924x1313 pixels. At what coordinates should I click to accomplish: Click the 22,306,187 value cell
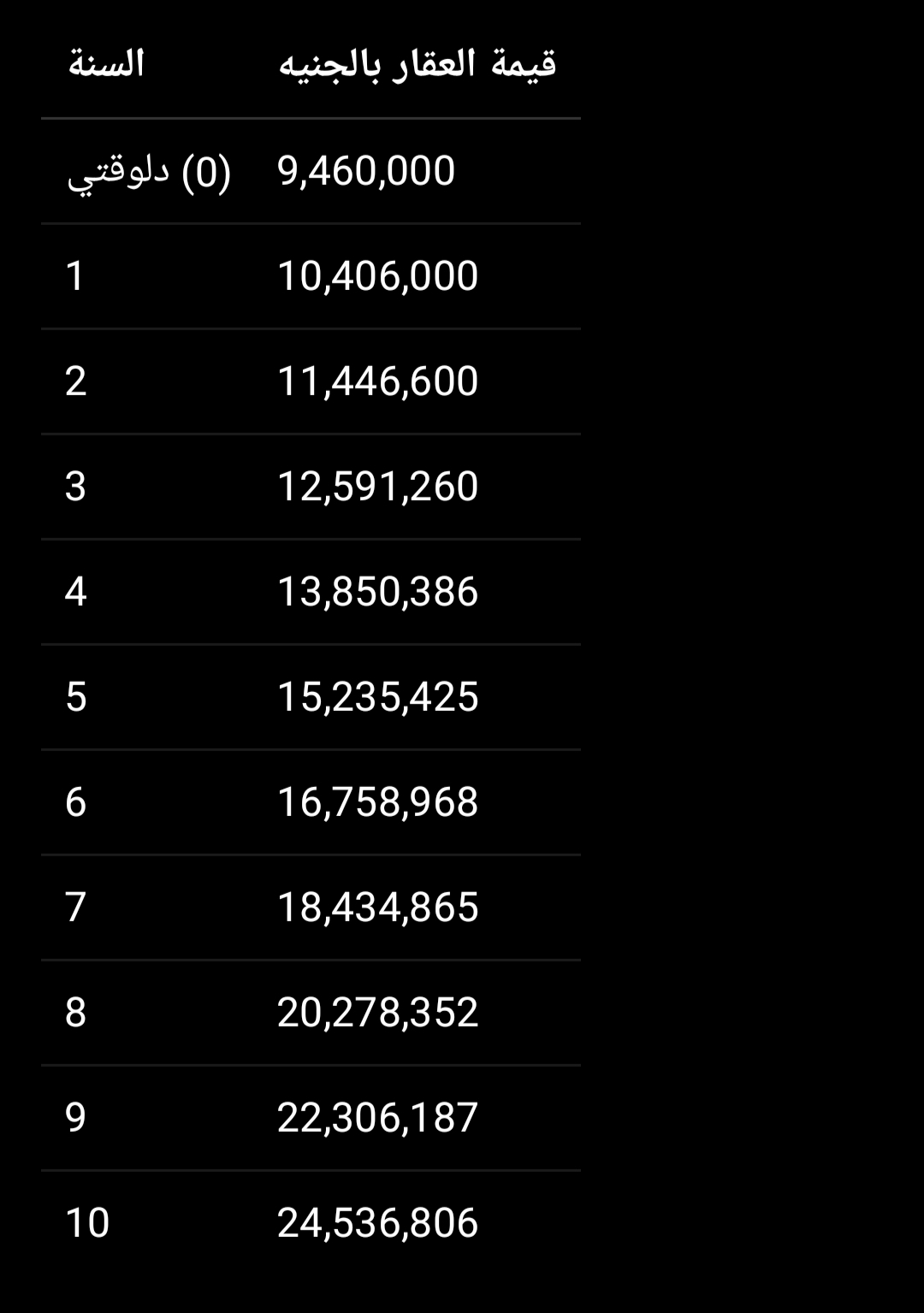coord(377,1118)
